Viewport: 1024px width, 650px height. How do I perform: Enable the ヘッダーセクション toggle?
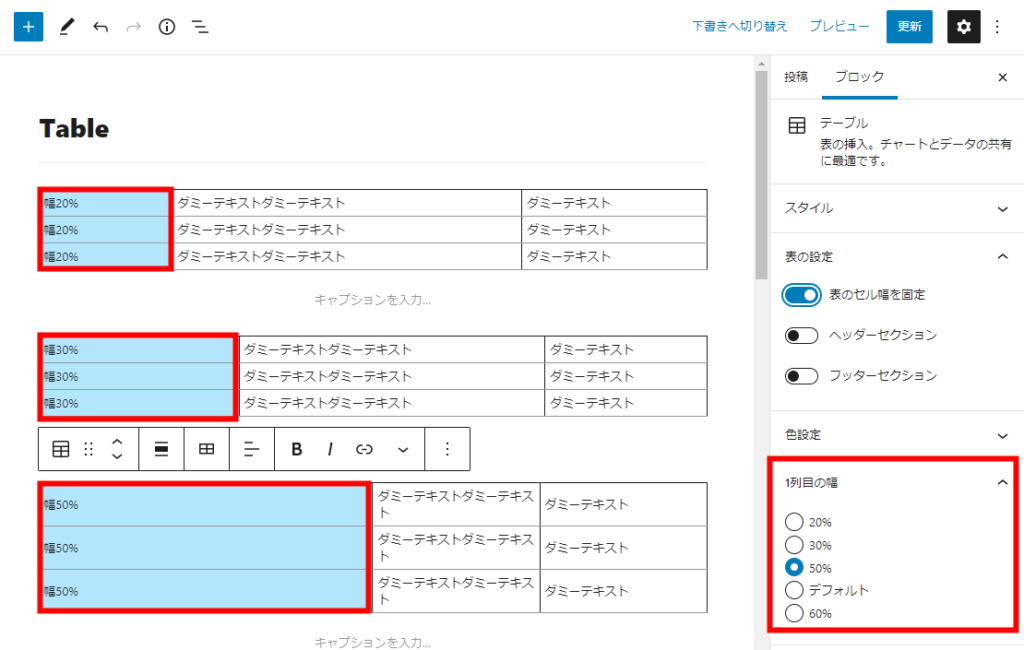tap(802, 335)
